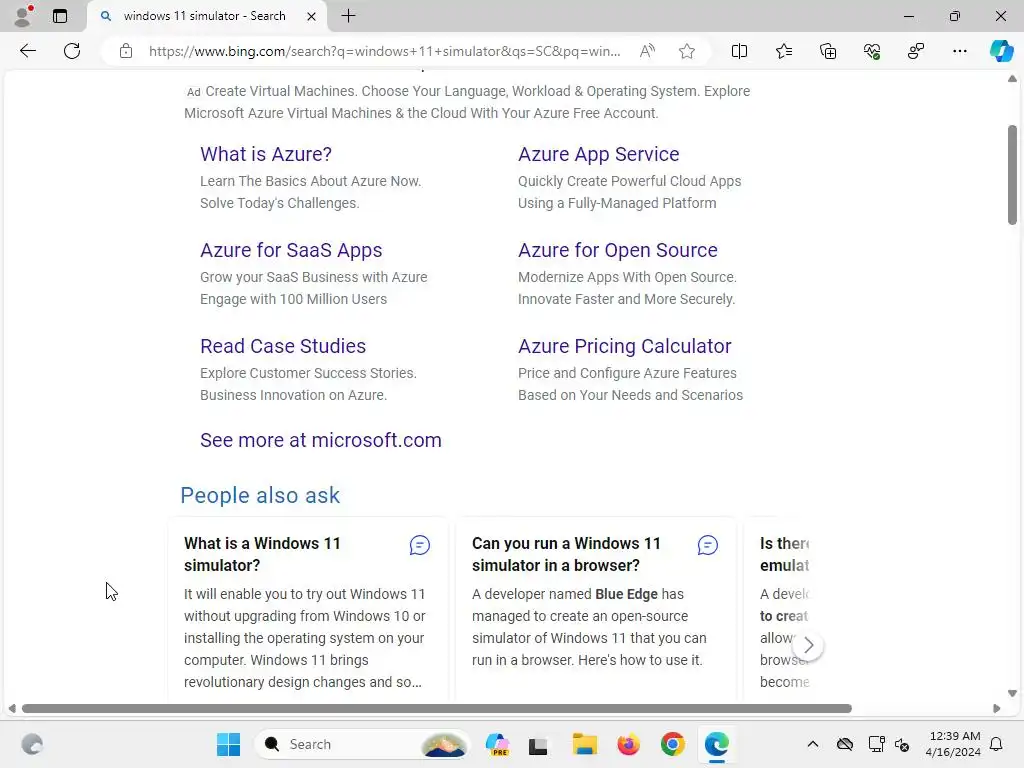Open the Favorites list
This screenshot has width=1024, height=768.
[x=784, y=51]
